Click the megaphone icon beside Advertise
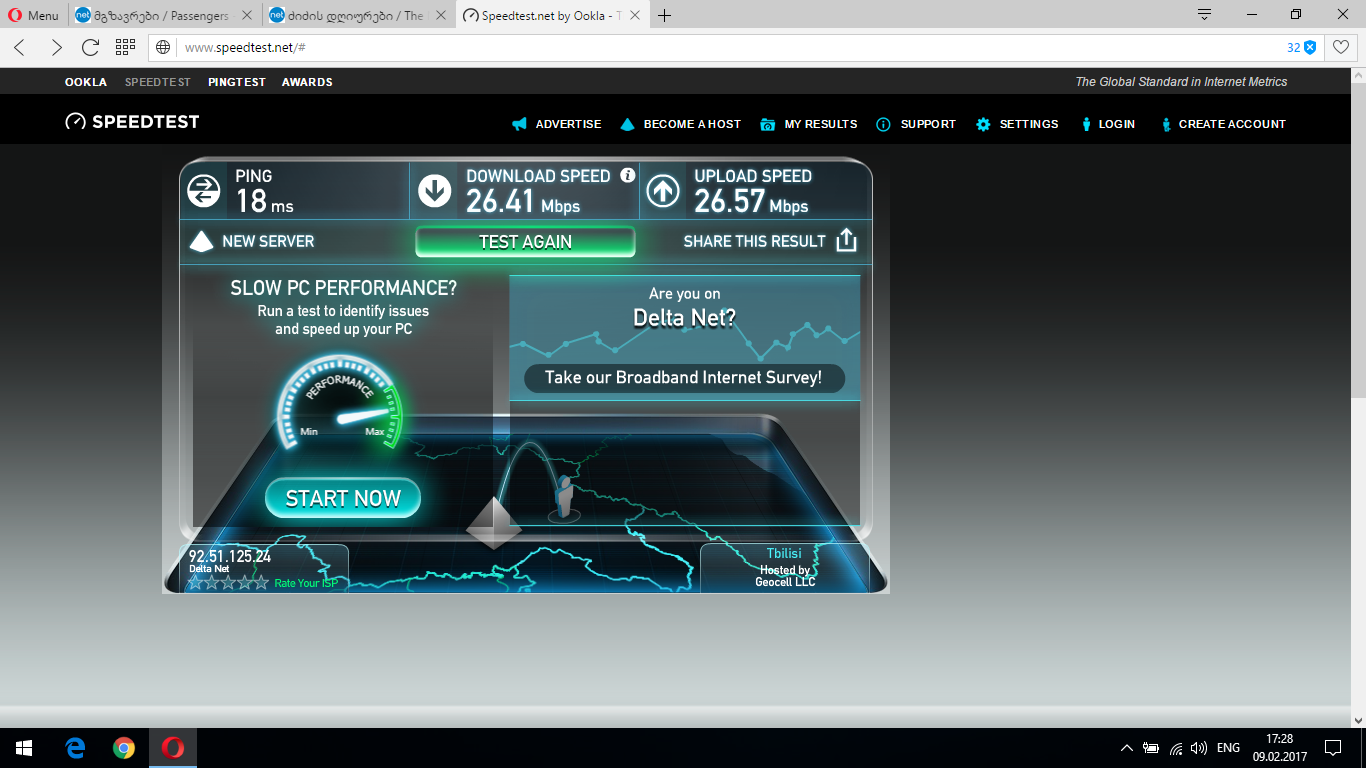1366x768 pixels. pyautogui.click(x=520, y=124)
